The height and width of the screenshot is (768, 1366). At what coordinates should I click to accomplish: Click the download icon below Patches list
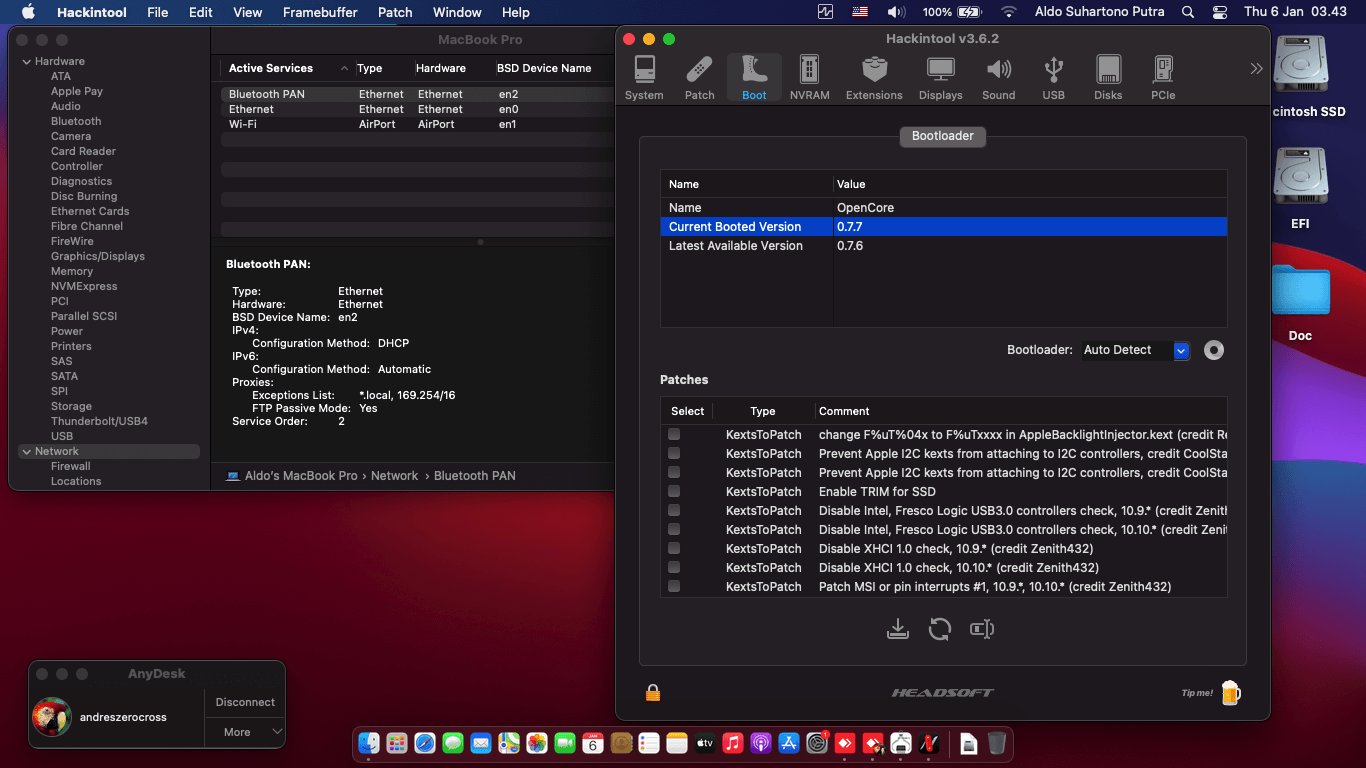(897, 629)
